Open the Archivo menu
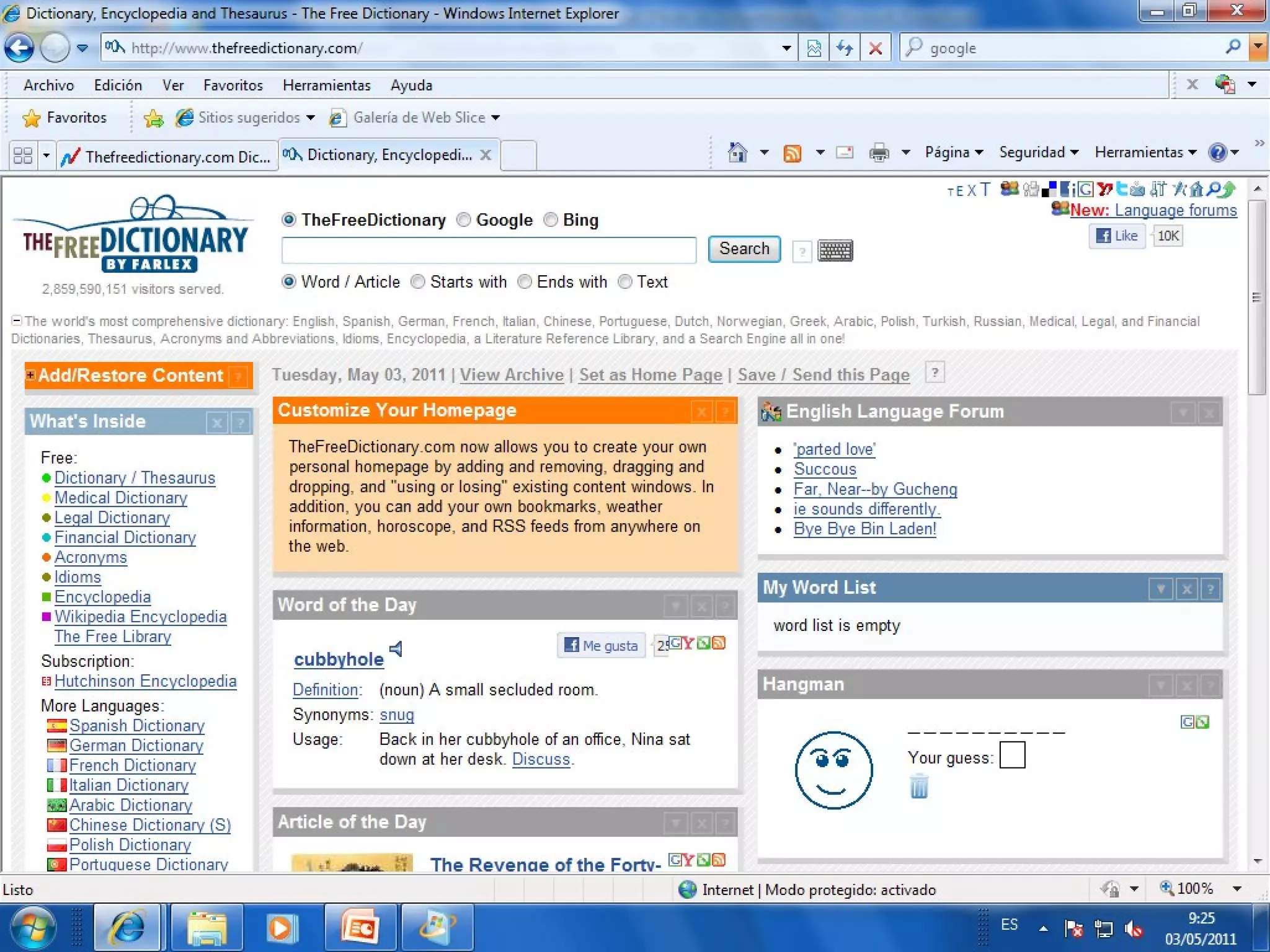1270x952 pixels. click(x=48, y=85)
